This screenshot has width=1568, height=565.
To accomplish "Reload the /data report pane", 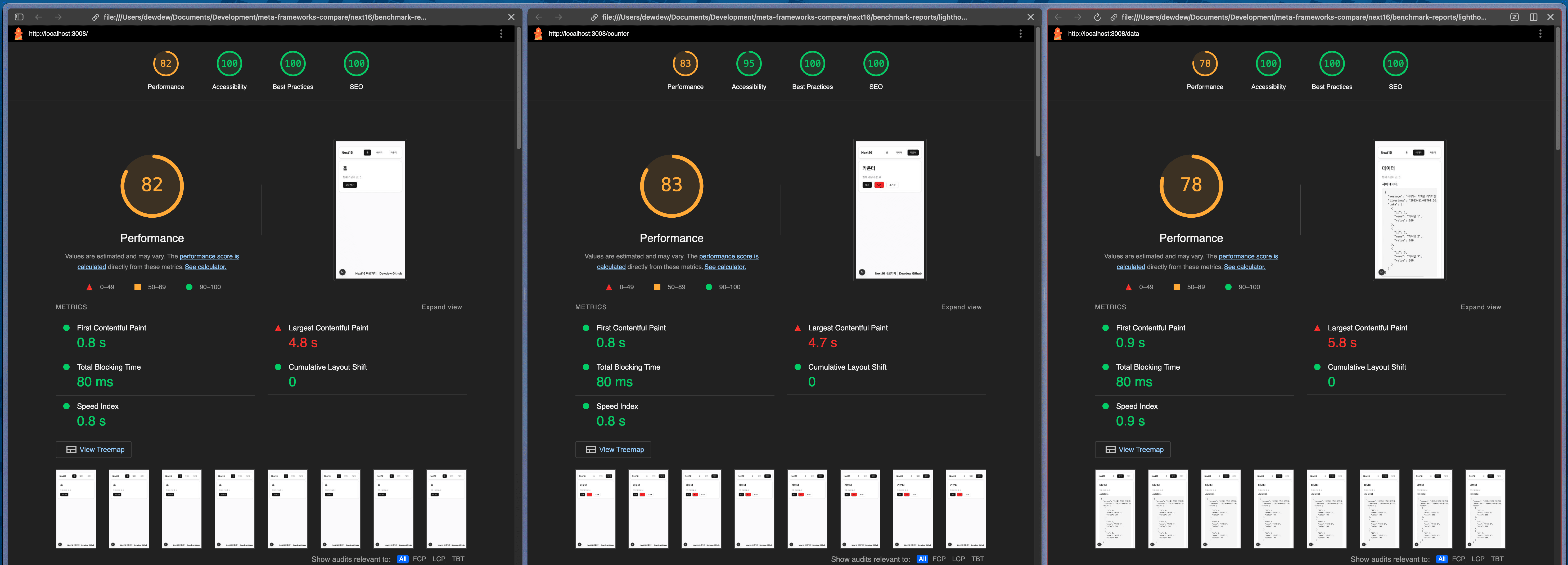I will click(x=1097, y=17).
